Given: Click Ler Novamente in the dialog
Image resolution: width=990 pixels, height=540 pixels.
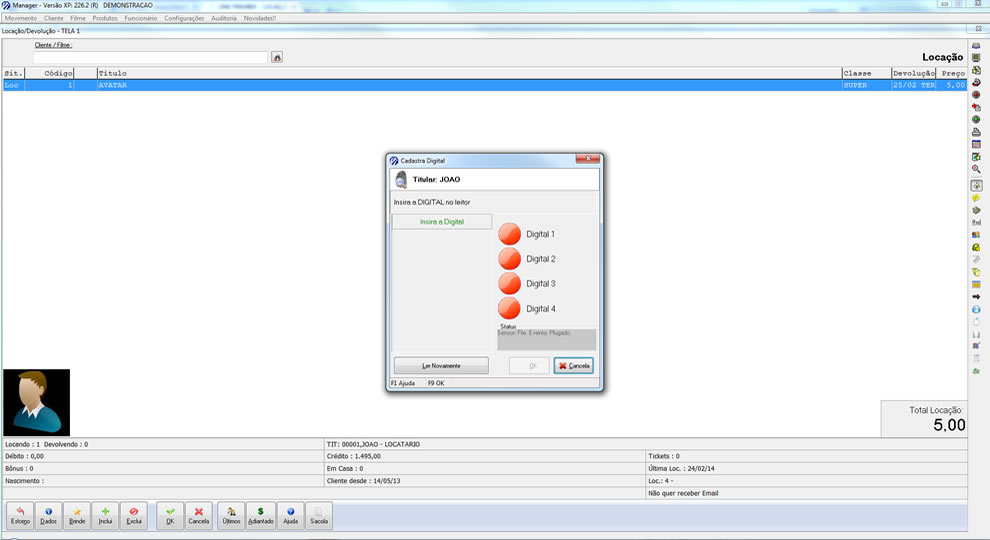Looking at the screenshot, I should pyautogui.click(x=441, y=366).
